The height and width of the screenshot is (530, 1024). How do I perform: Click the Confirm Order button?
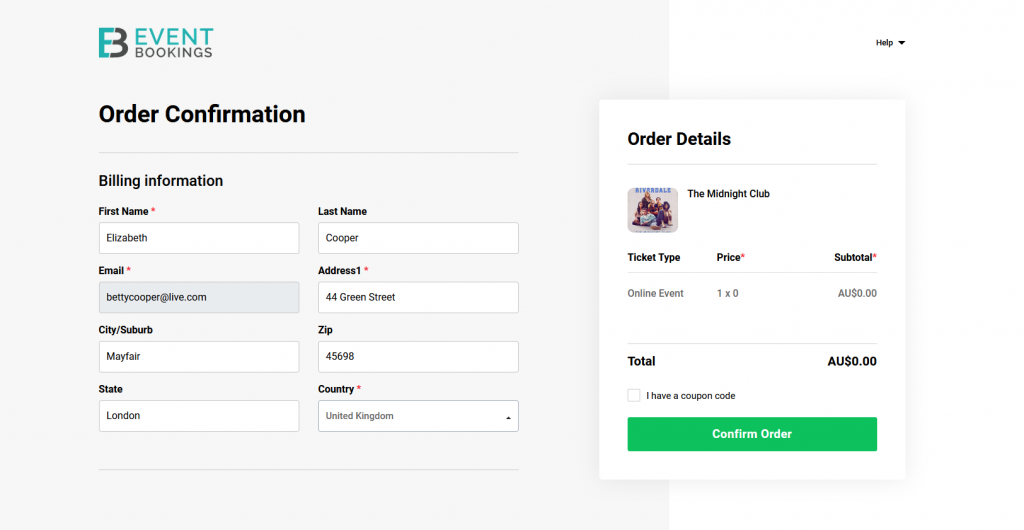(752, 434)
